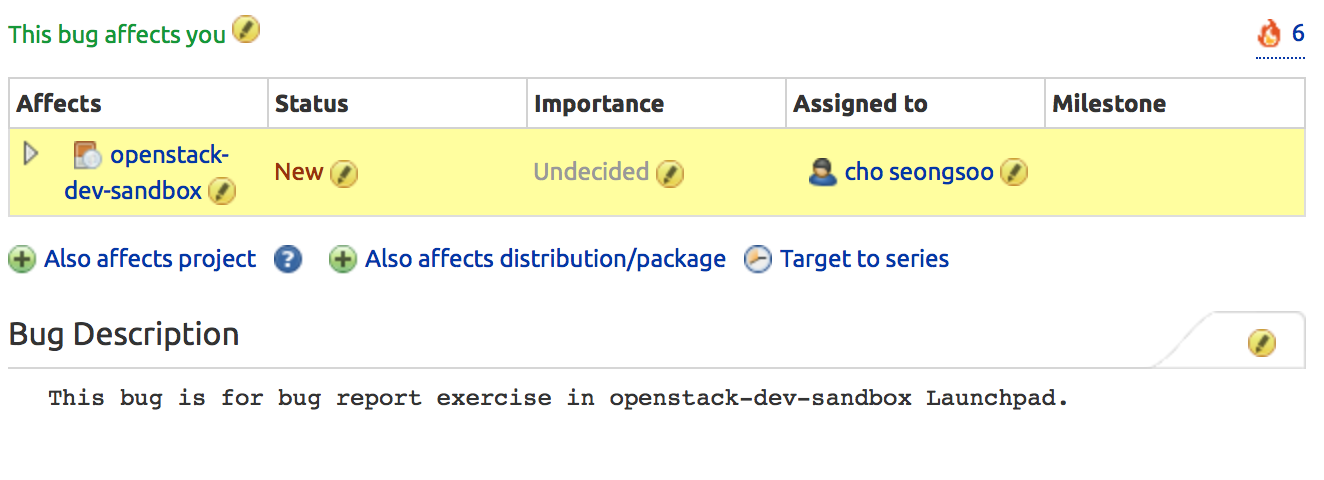The image size is (1324, 480).
Task: Click the green plus beside Also affects project
Action: tap(22, 260)
